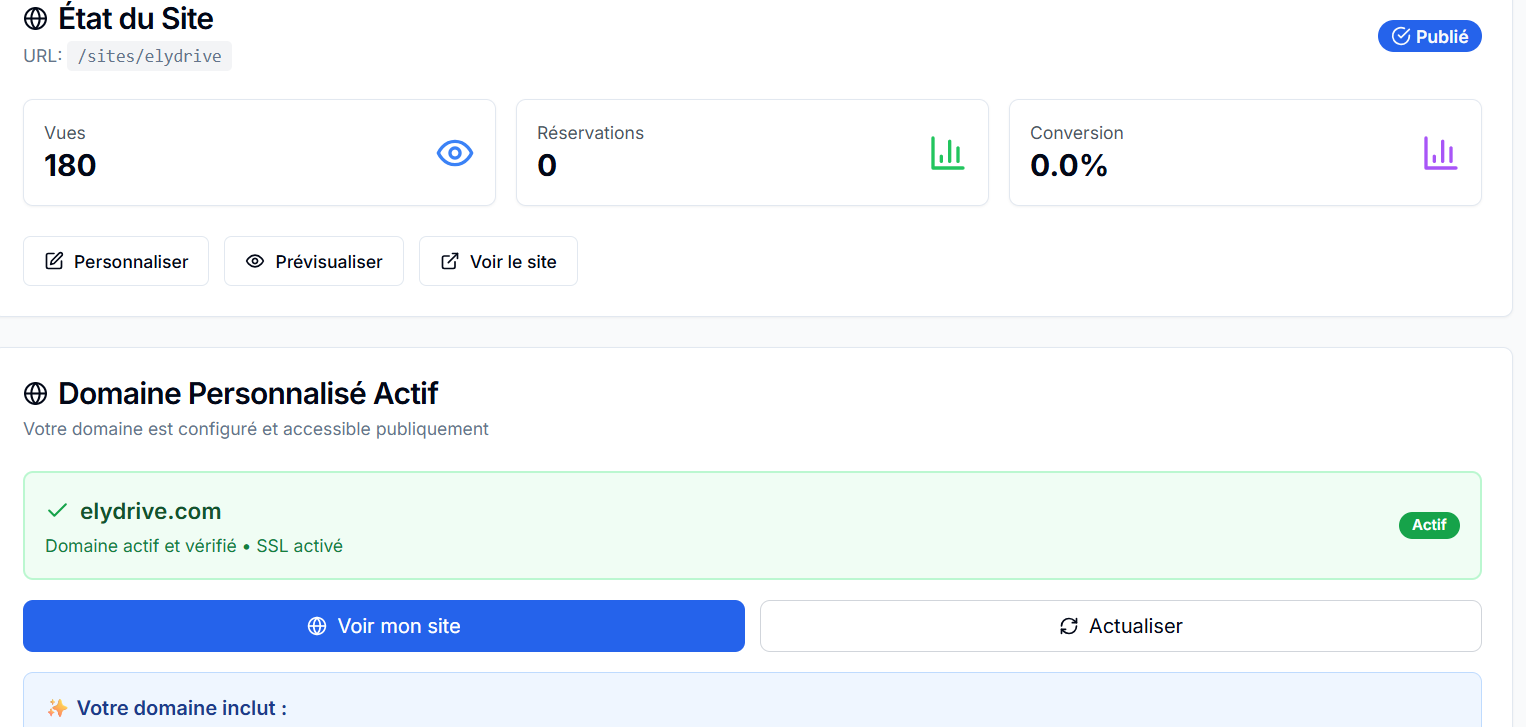1526x727 pixels.
Task: Select the /sites/elydrive URL chip
Action: [x=149, y=55]
